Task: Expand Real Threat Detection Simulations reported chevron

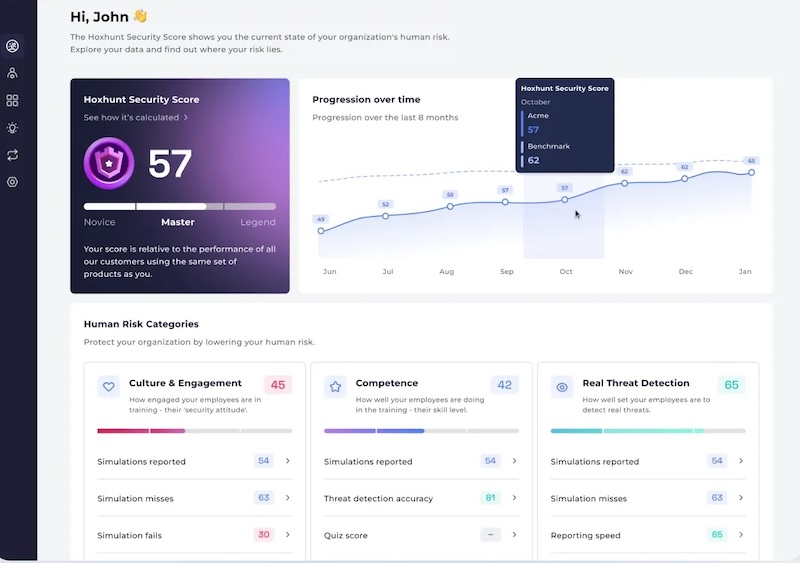Action: tap(741, 461)
